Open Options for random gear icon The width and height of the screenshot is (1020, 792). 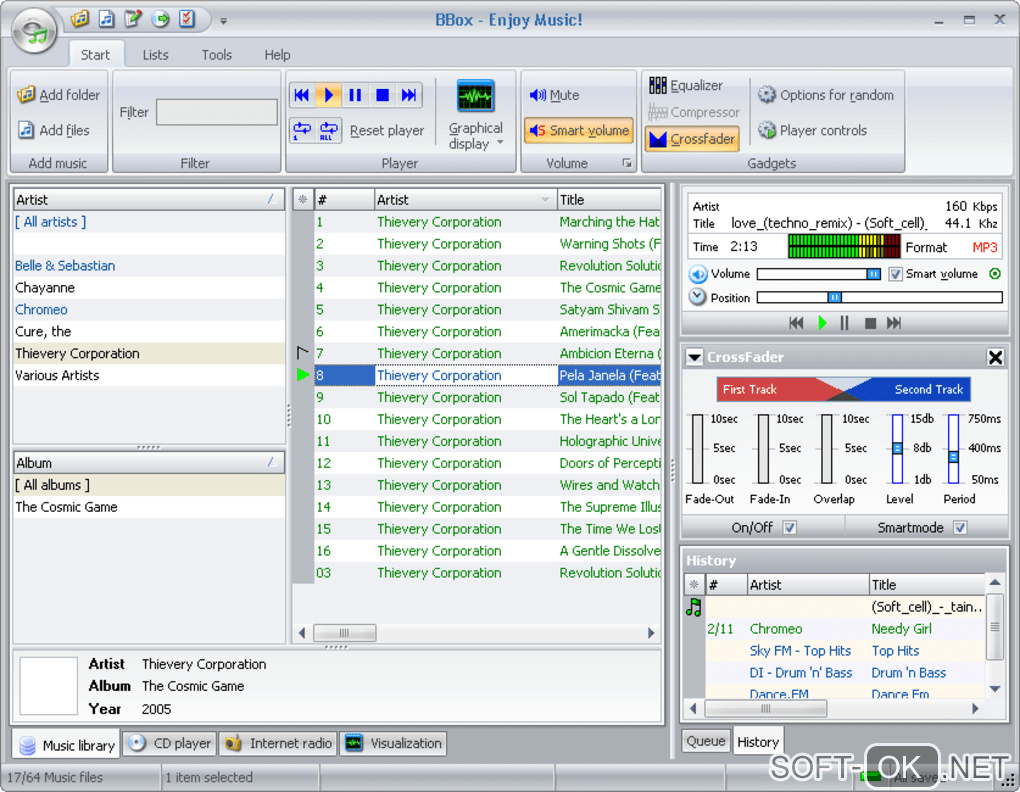(767, 95)
